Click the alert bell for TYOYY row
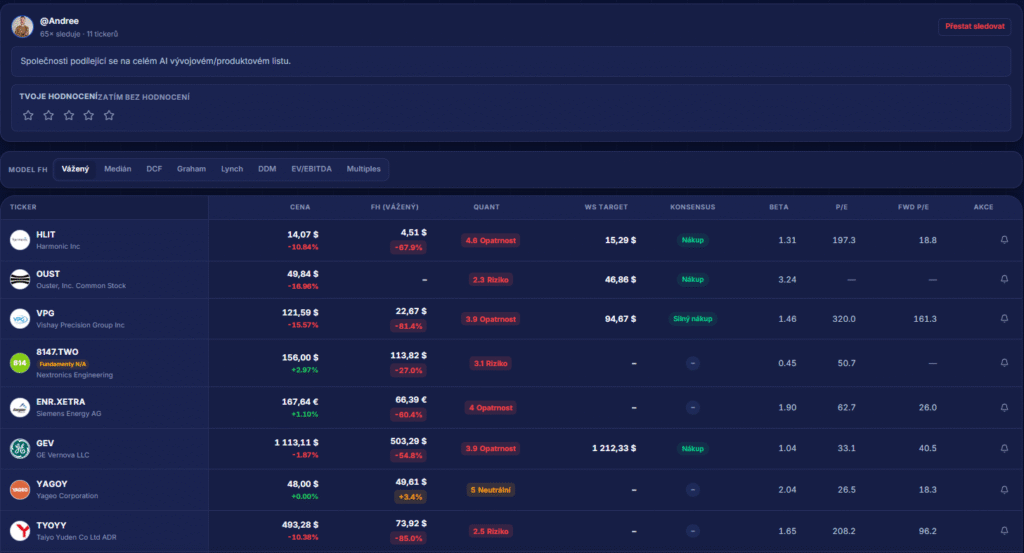This screenshot has height=553, width=1024. (x=1004, y=531)
